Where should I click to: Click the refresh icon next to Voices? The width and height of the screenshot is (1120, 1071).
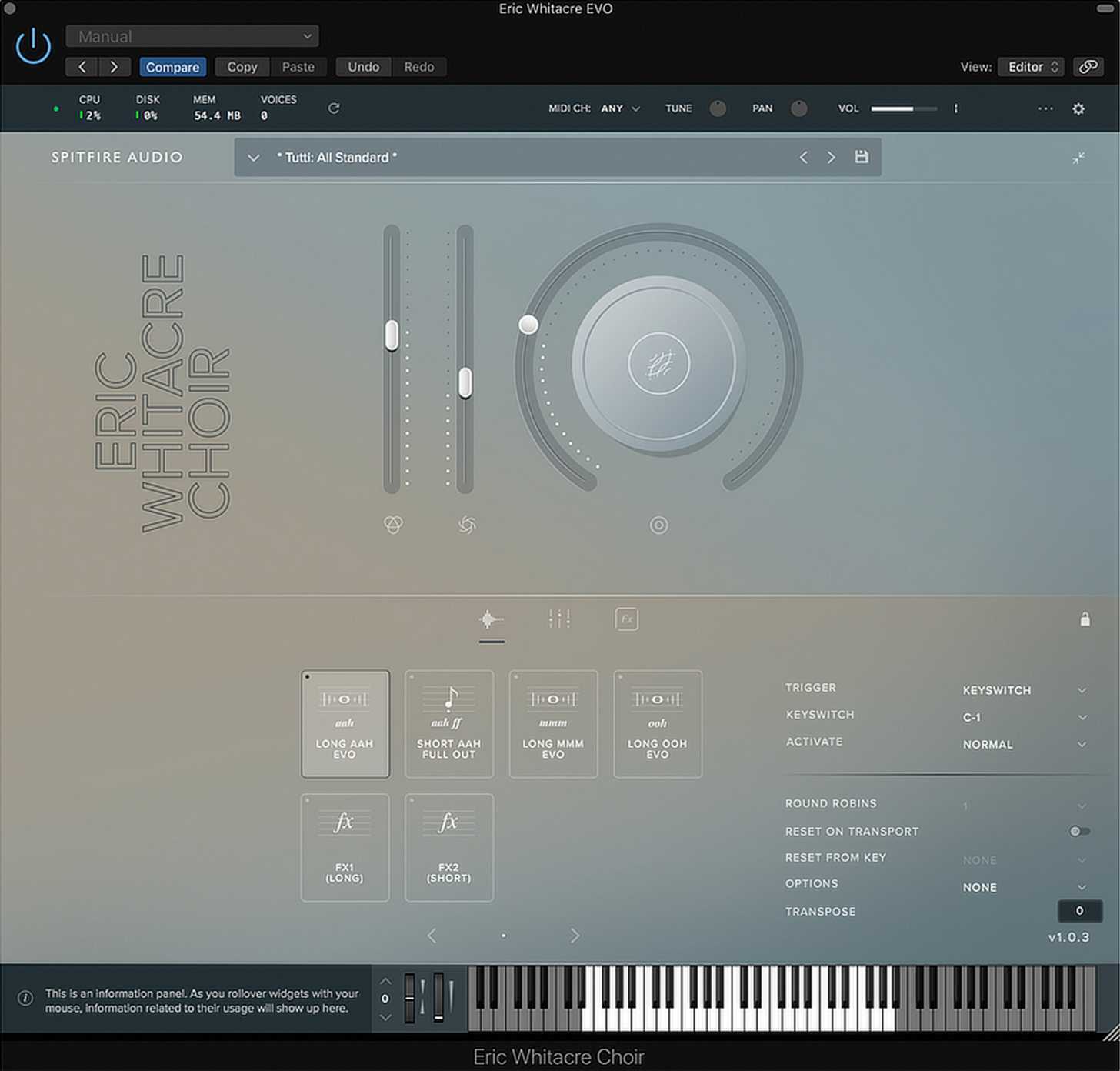pyautogui.click(x=334, y=108)
